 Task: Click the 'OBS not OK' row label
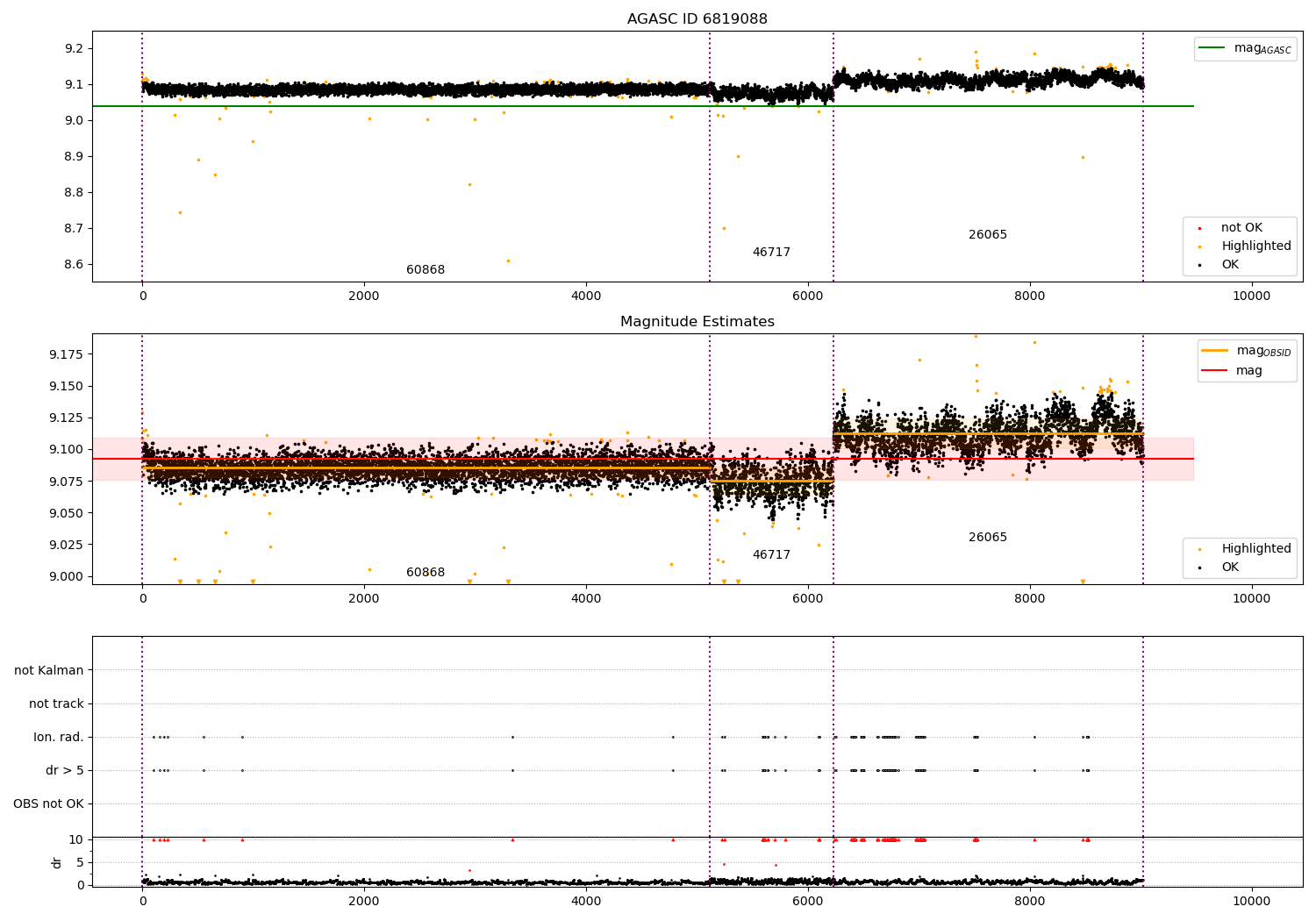pyautogui.click(x=48, y=803)
